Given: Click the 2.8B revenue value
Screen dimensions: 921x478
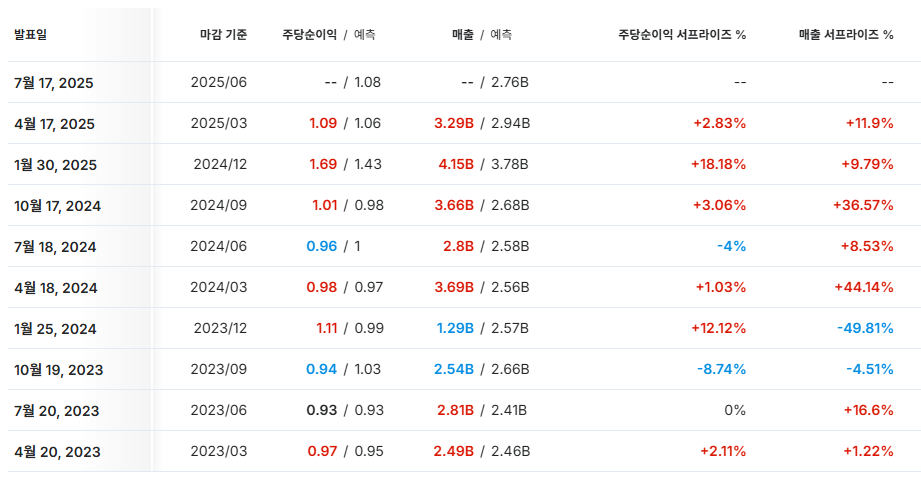Looking at the screenshot, I should [x=458, y=247].
